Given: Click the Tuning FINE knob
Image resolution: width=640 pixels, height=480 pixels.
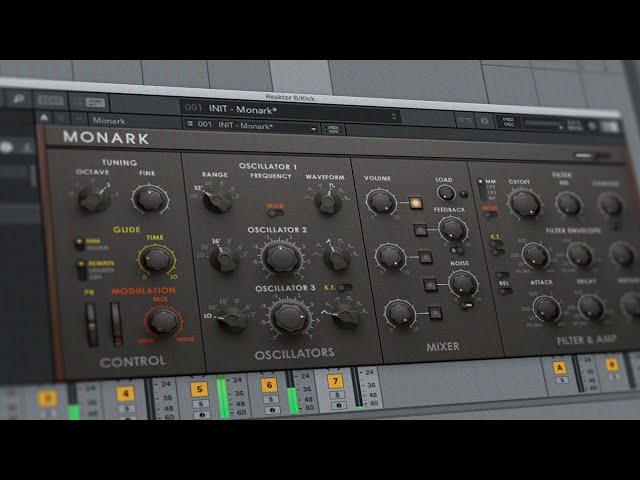Looking at the screenshot, I should point(150,199).
